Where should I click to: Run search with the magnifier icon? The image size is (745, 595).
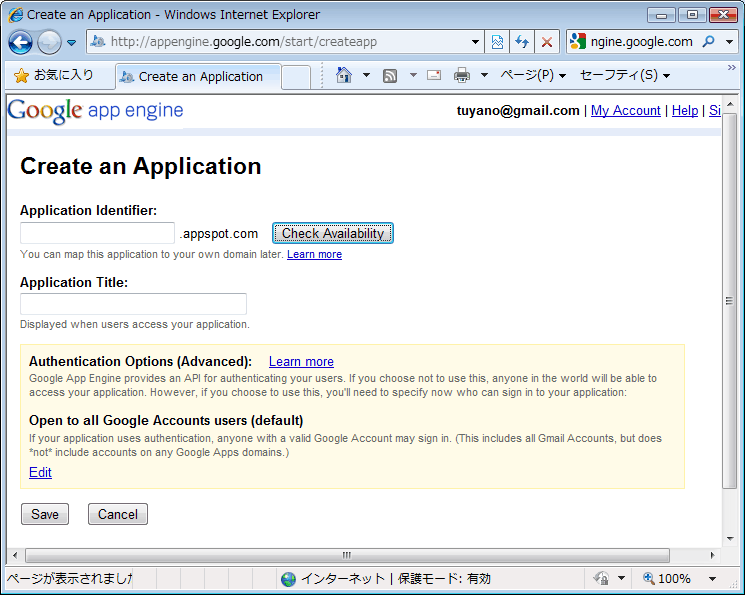[x=708, y=42]
